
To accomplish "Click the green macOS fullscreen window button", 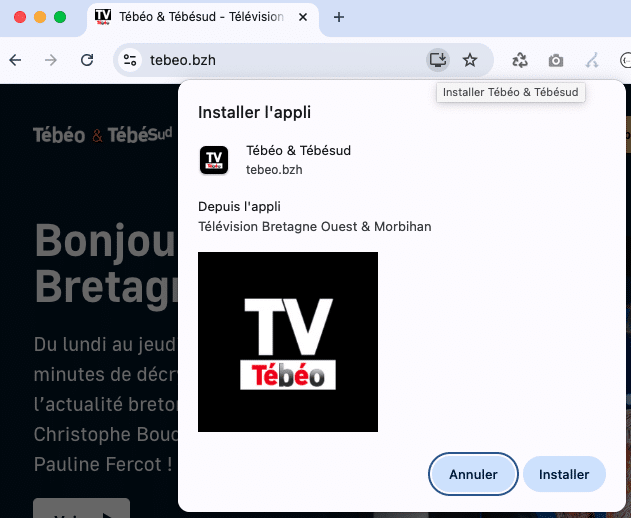I will coord(60,17).
